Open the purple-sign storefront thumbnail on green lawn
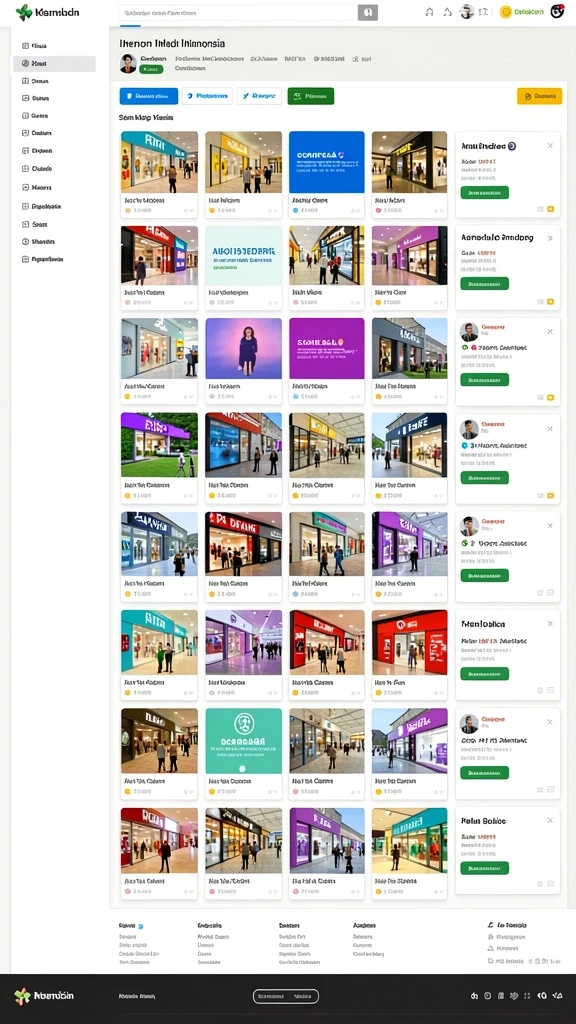The height and width of the screenshot is (1024, 576). (x=159, y=445)
